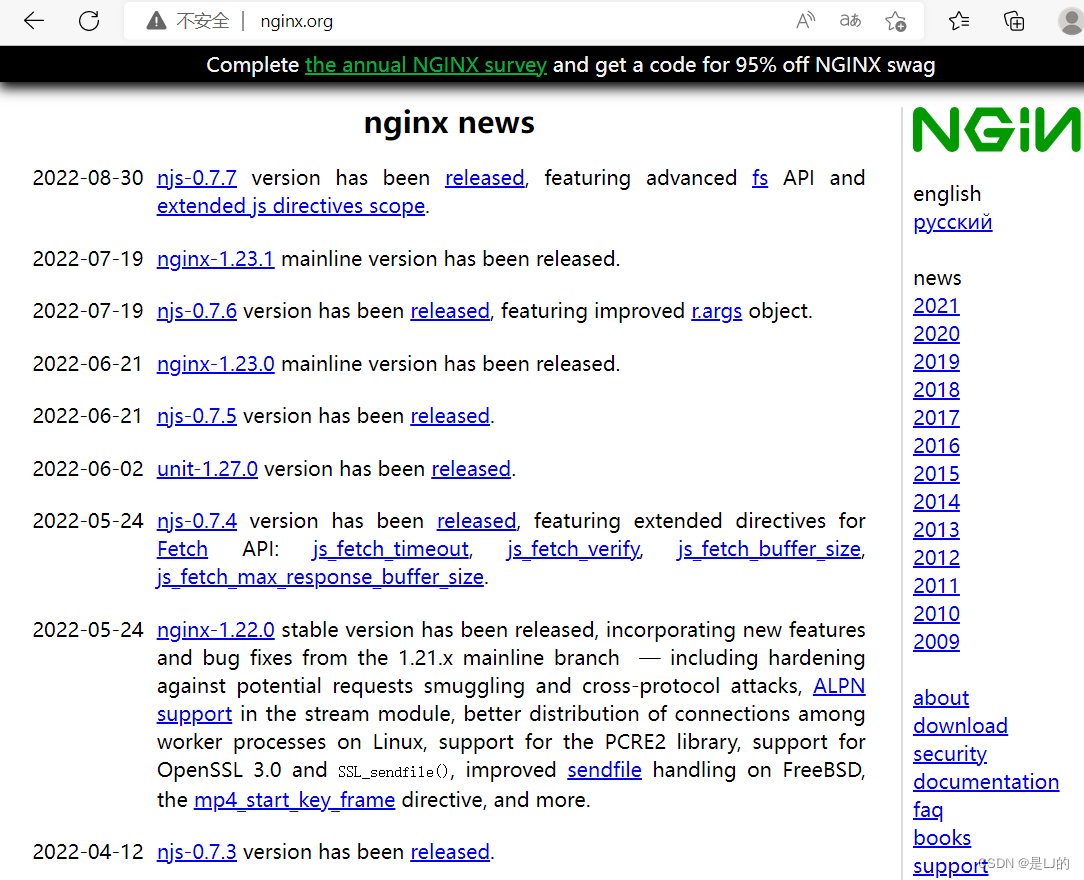
Task: Activate the Read aloud feature
Action: coord(805,20)
